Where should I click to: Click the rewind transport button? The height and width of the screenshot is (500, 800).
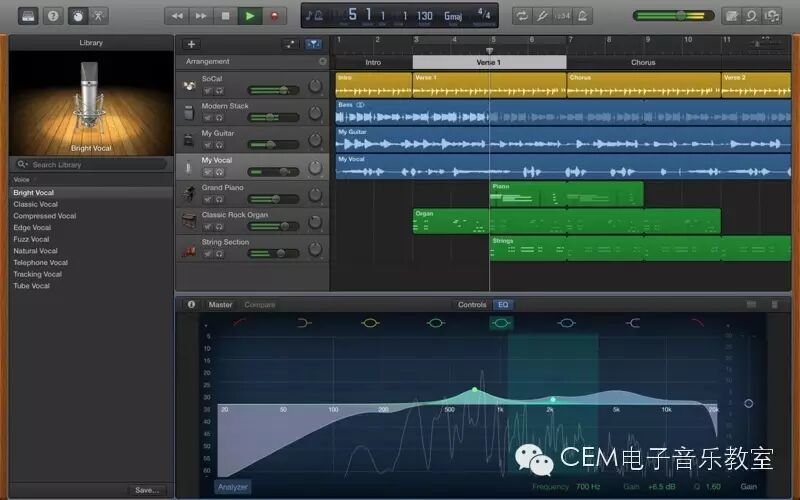coord(177,16)
